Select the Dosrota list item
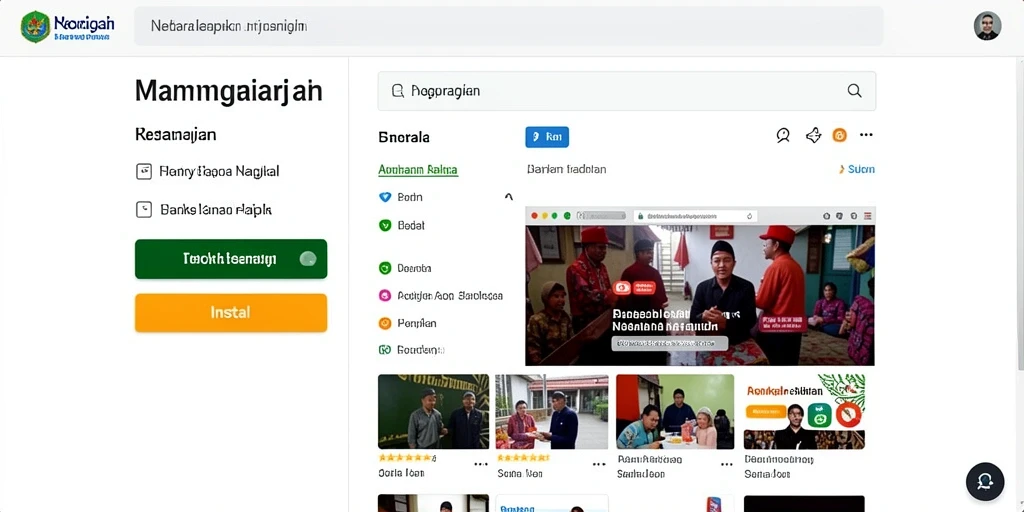 (405, 268)
